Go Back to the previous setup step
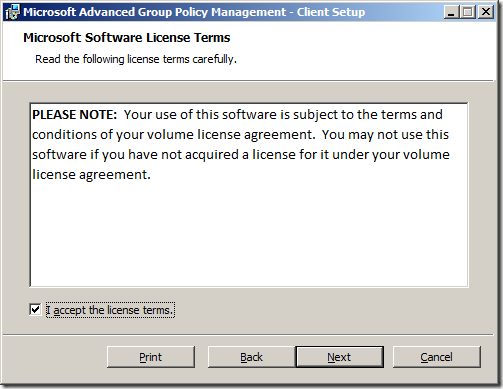The image size is (503, 389). coord(251,357)
